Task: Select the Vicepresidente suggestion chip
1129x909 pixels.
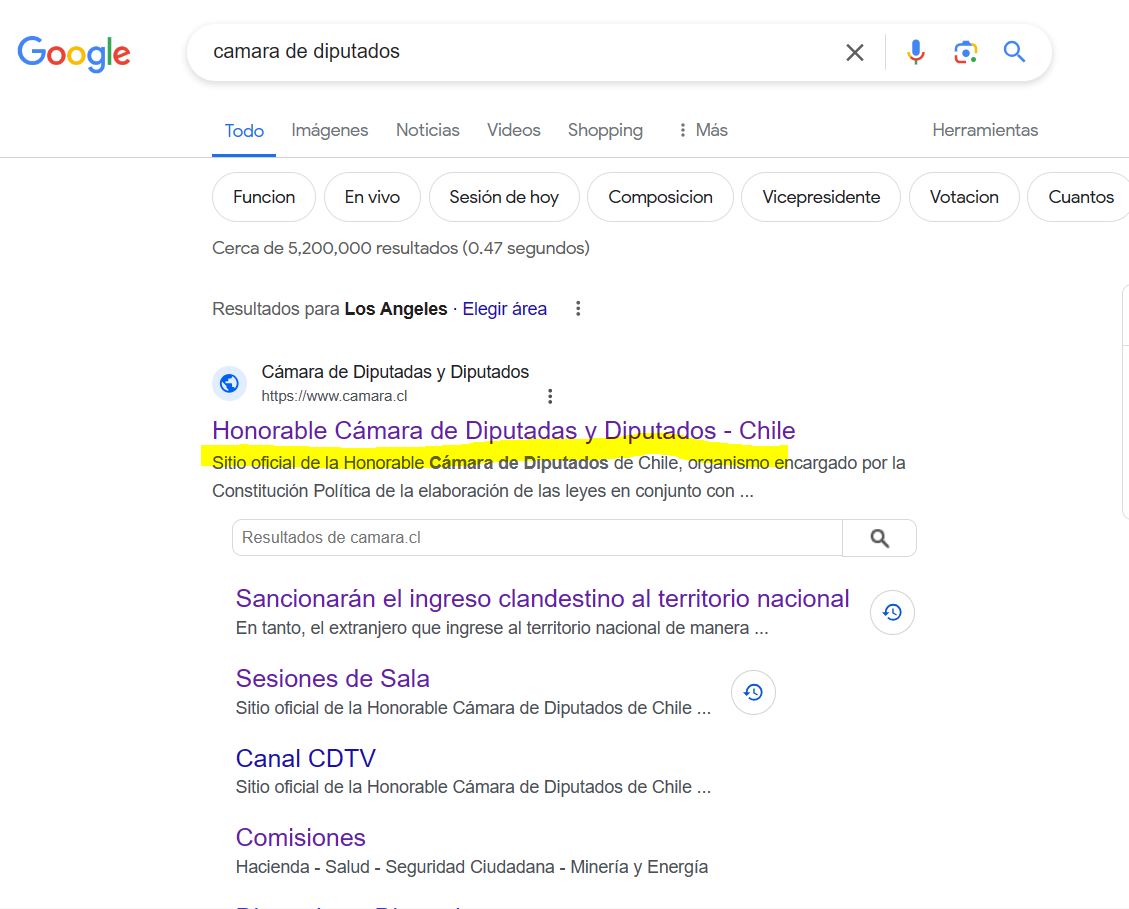Action: click(821, 197)
